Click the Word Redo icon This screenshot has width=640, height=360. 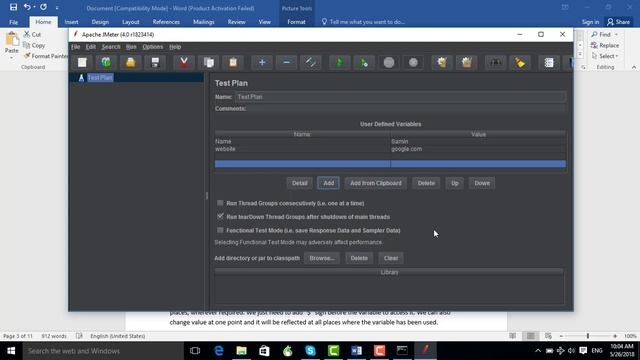(43, 7)
